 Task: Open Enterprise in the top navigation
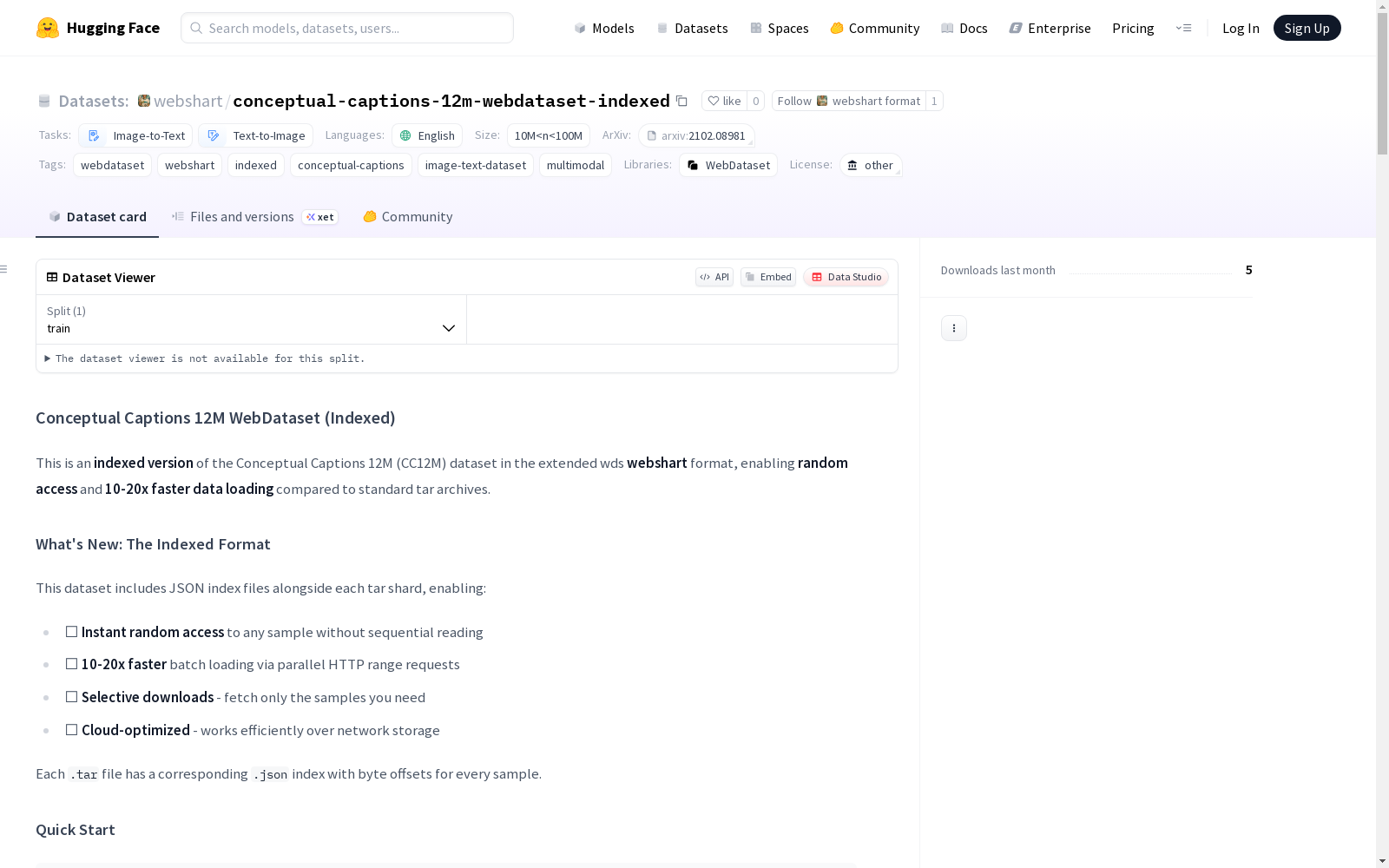click(x=1050, y=28)
